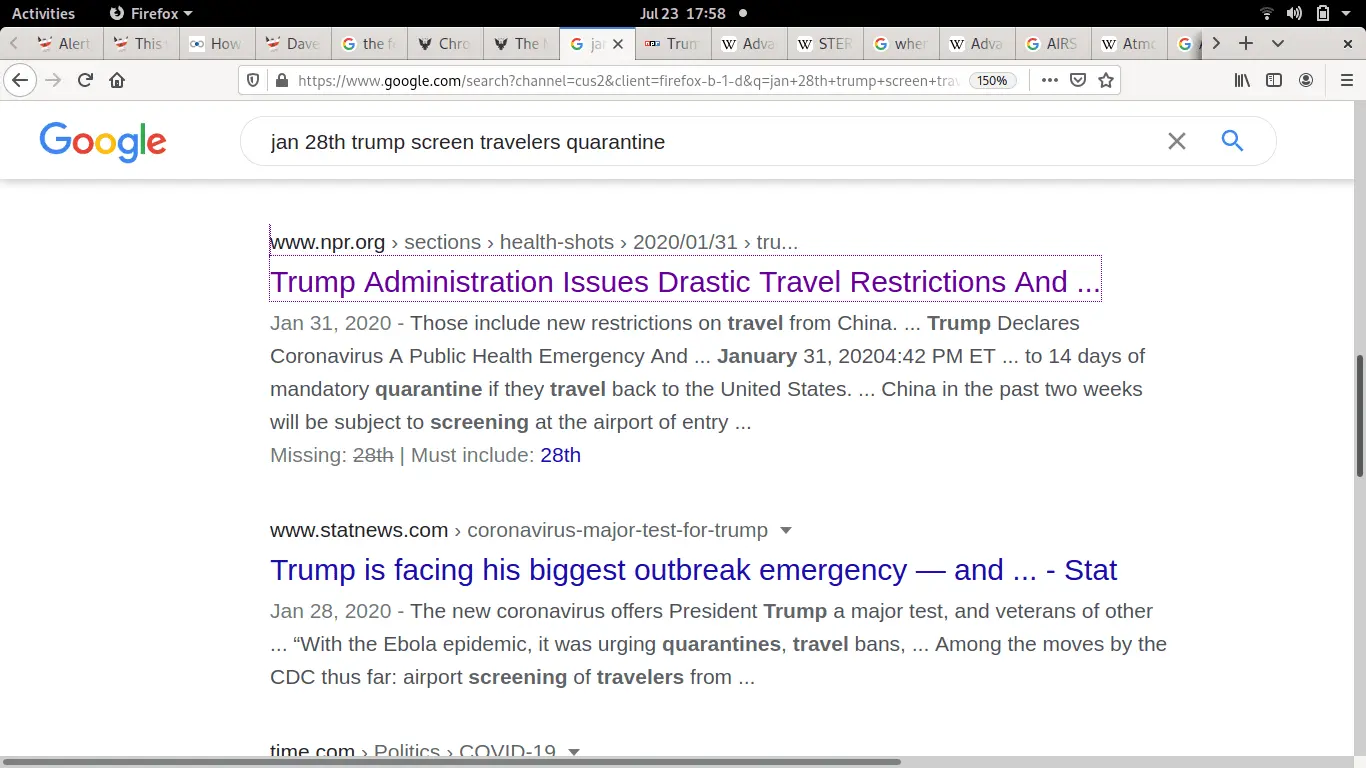The height and width of the screenshot is (768, 1366).
Task: Switch to the Trump browser tab
Action: tap(672, 44)
